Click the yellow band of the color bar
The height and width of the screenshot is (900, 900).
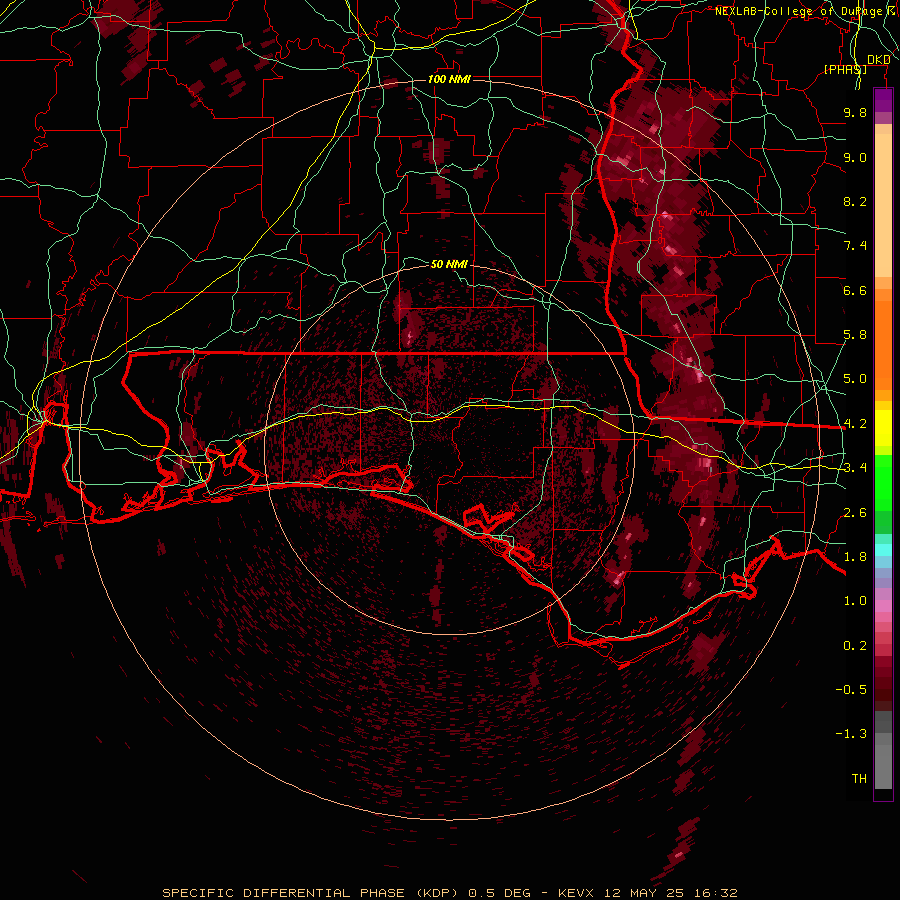tap(883, 428)
